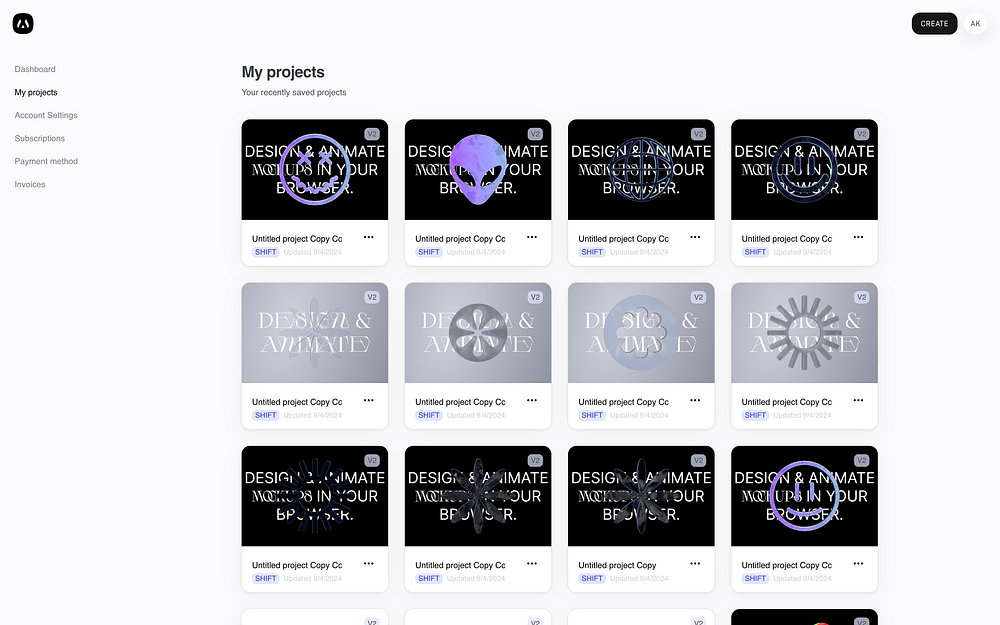Open the three-dot menu for the dark sunburst on black project
This screenshot has height=625, width=1000.
[x=369, y=564]
